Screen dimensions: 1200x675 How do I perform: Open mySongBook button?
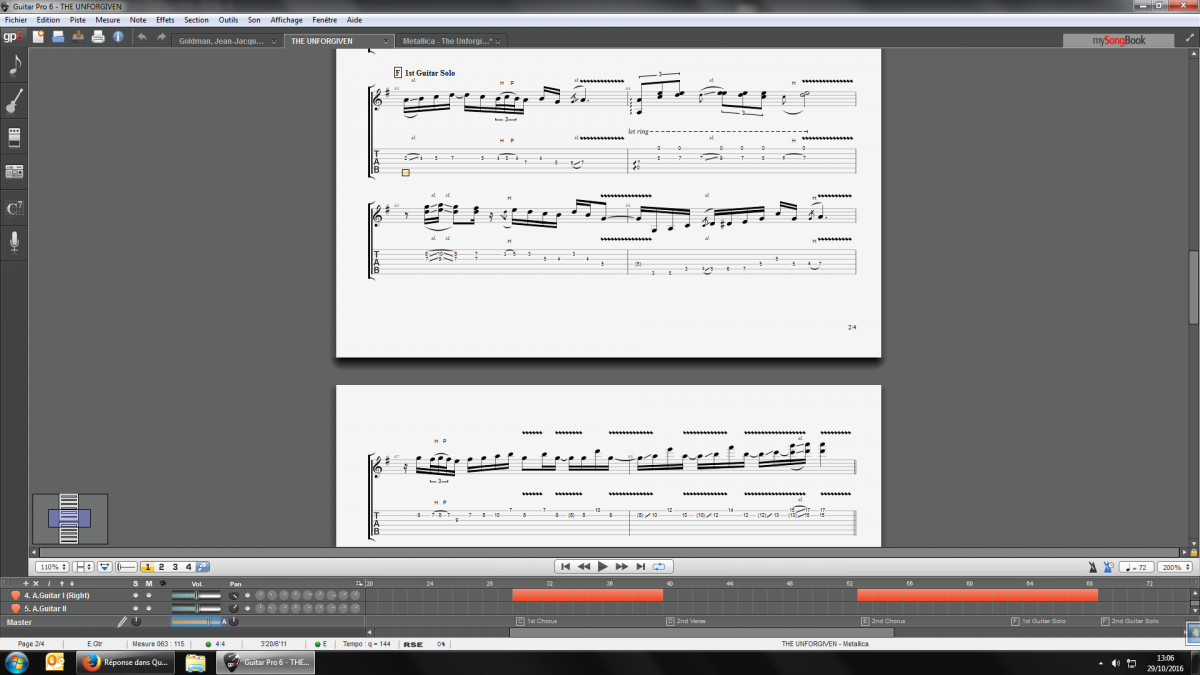[1118, 41]
